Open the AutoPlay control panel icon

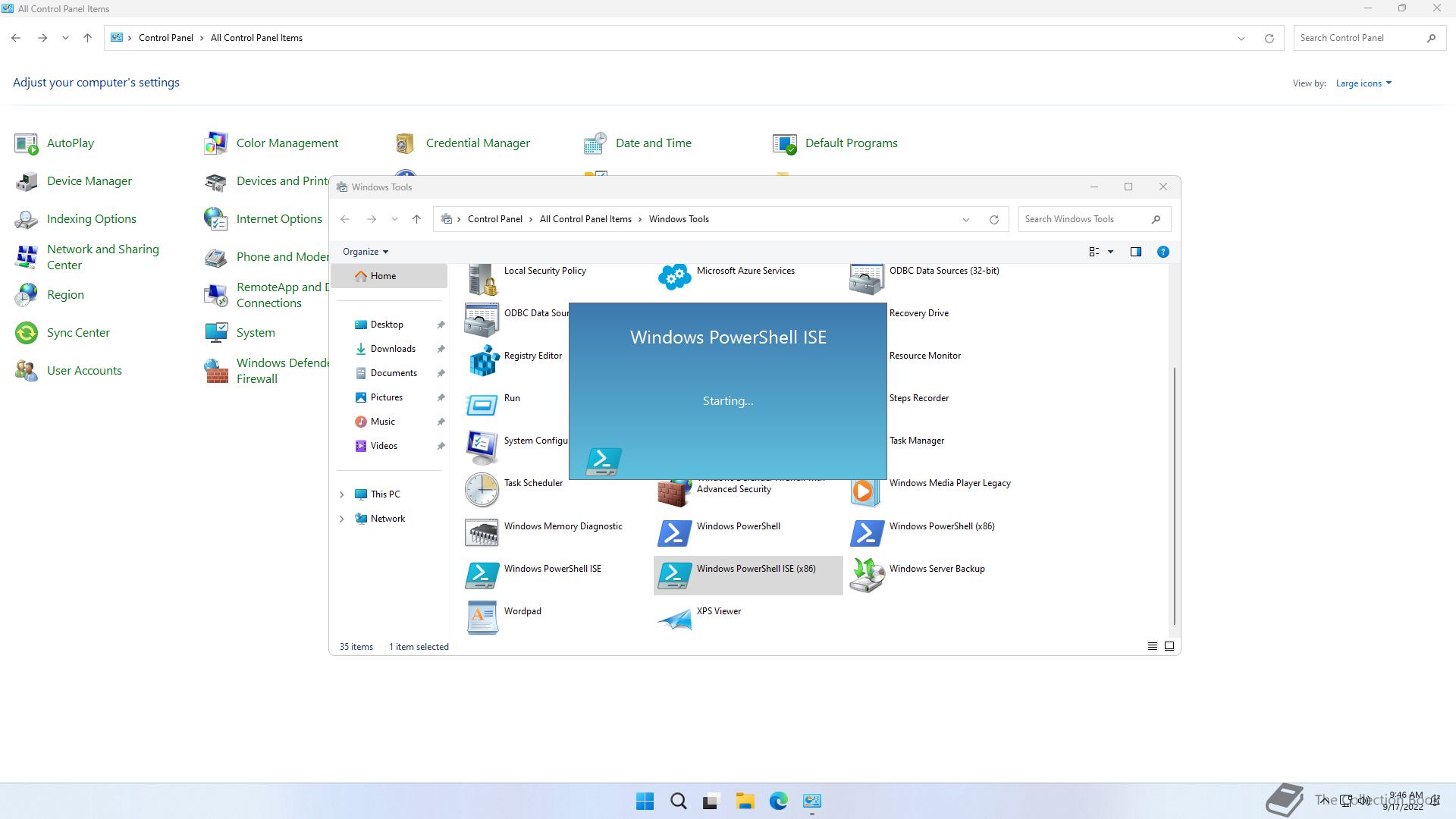[x=27, y=143]
